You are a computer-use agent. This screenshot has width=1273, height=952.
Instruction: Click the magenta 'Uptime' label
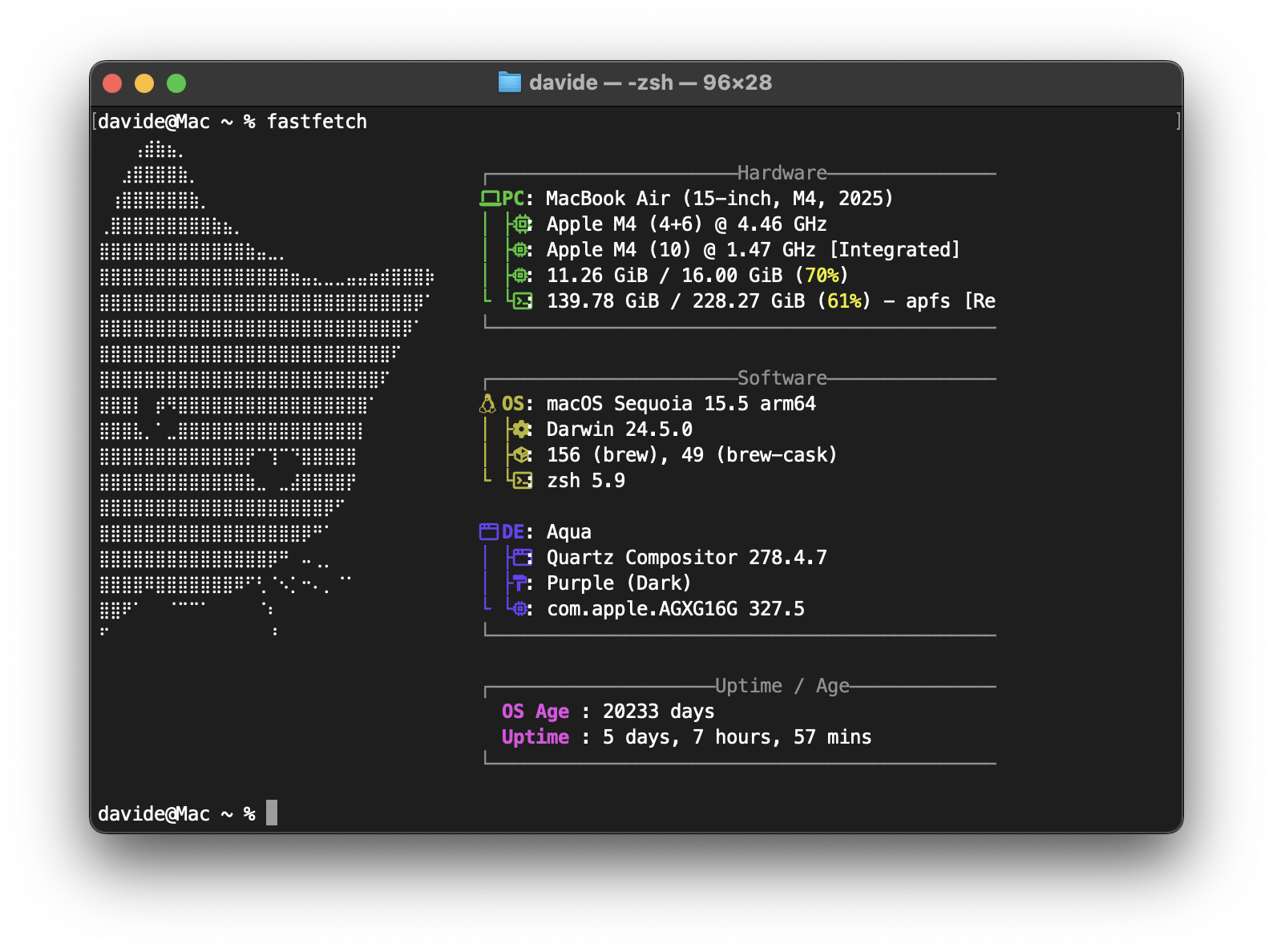[535, 737]
